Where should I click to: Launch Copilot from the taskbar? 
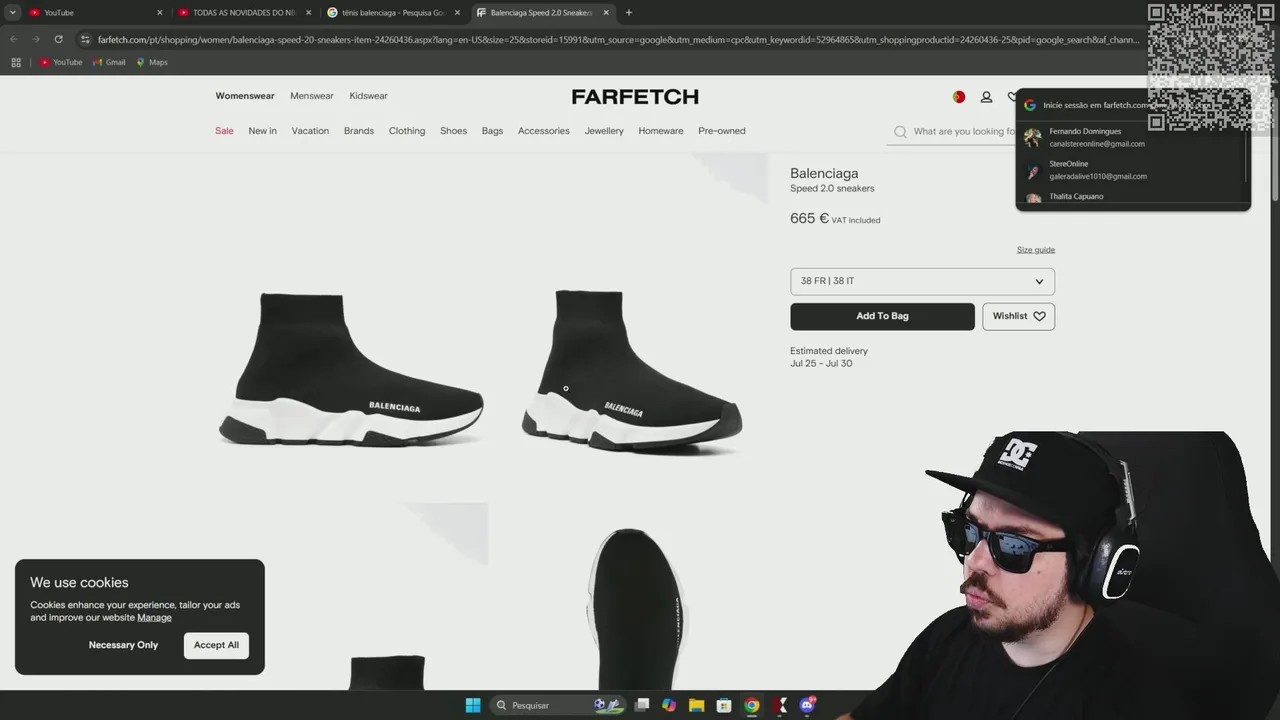coord(669,705)
